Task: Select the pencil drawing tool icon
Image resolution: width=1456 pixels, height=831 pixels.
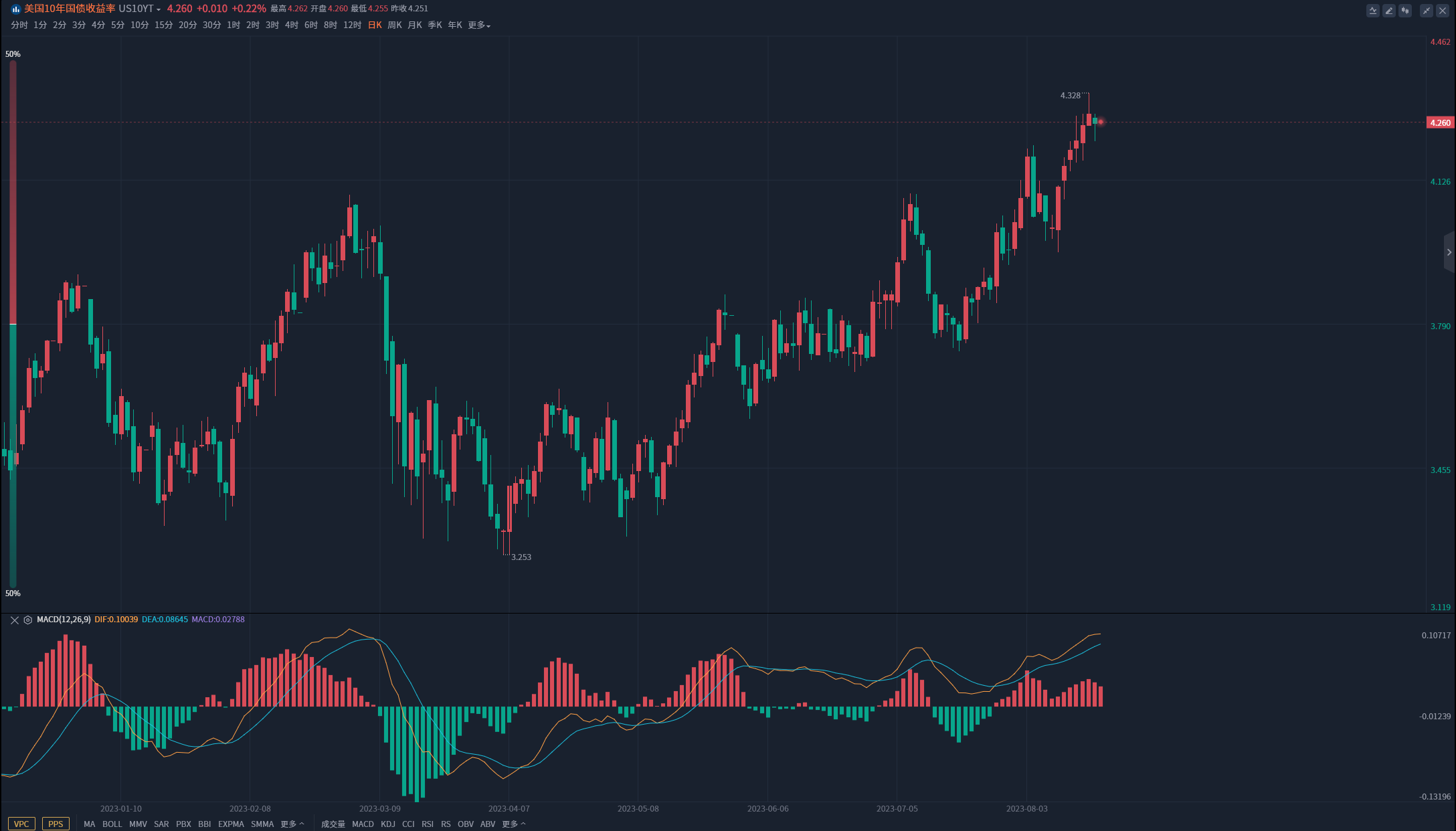Action: coord(1389,11)
